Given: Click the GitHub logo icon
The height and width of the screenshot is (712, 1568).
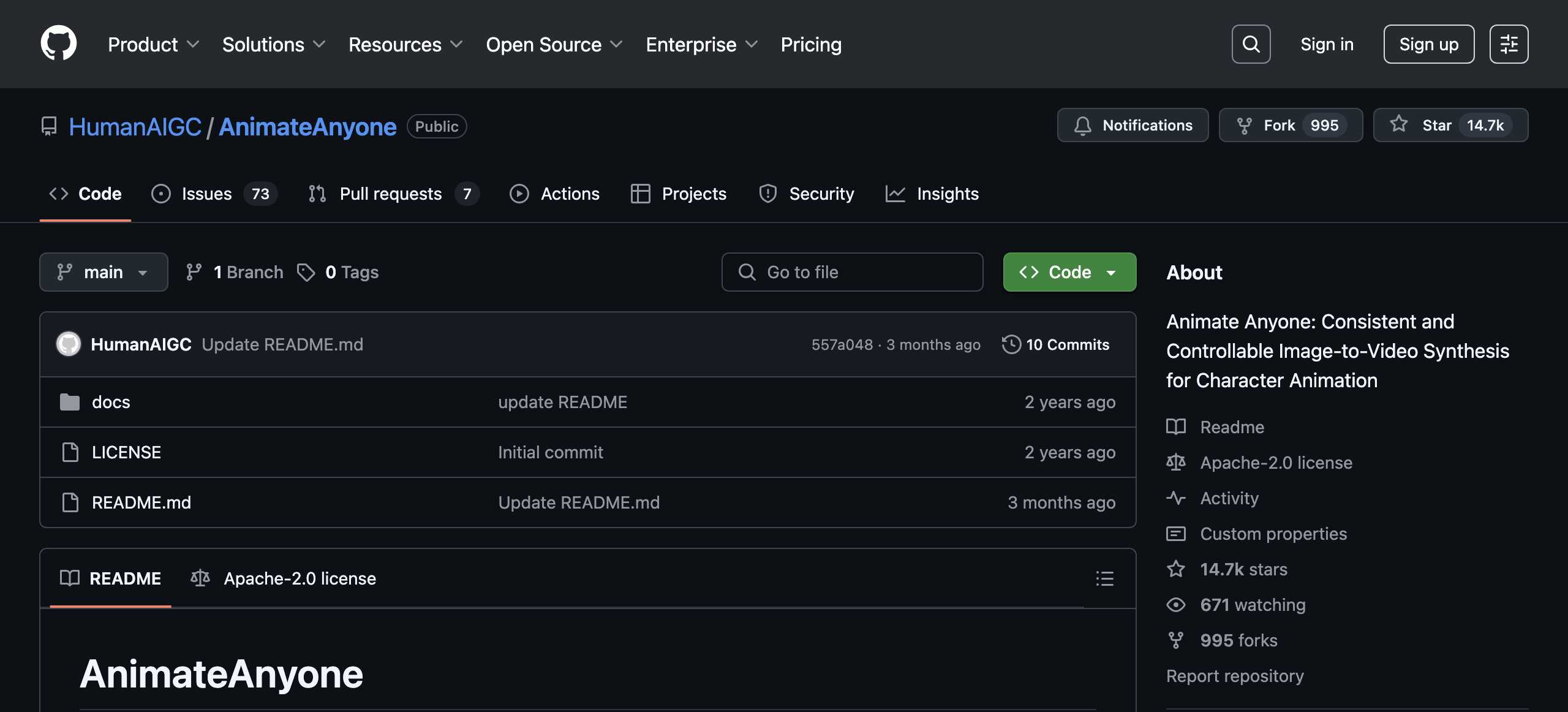Looking at the screenshot, I should click(x=58, y=44).
